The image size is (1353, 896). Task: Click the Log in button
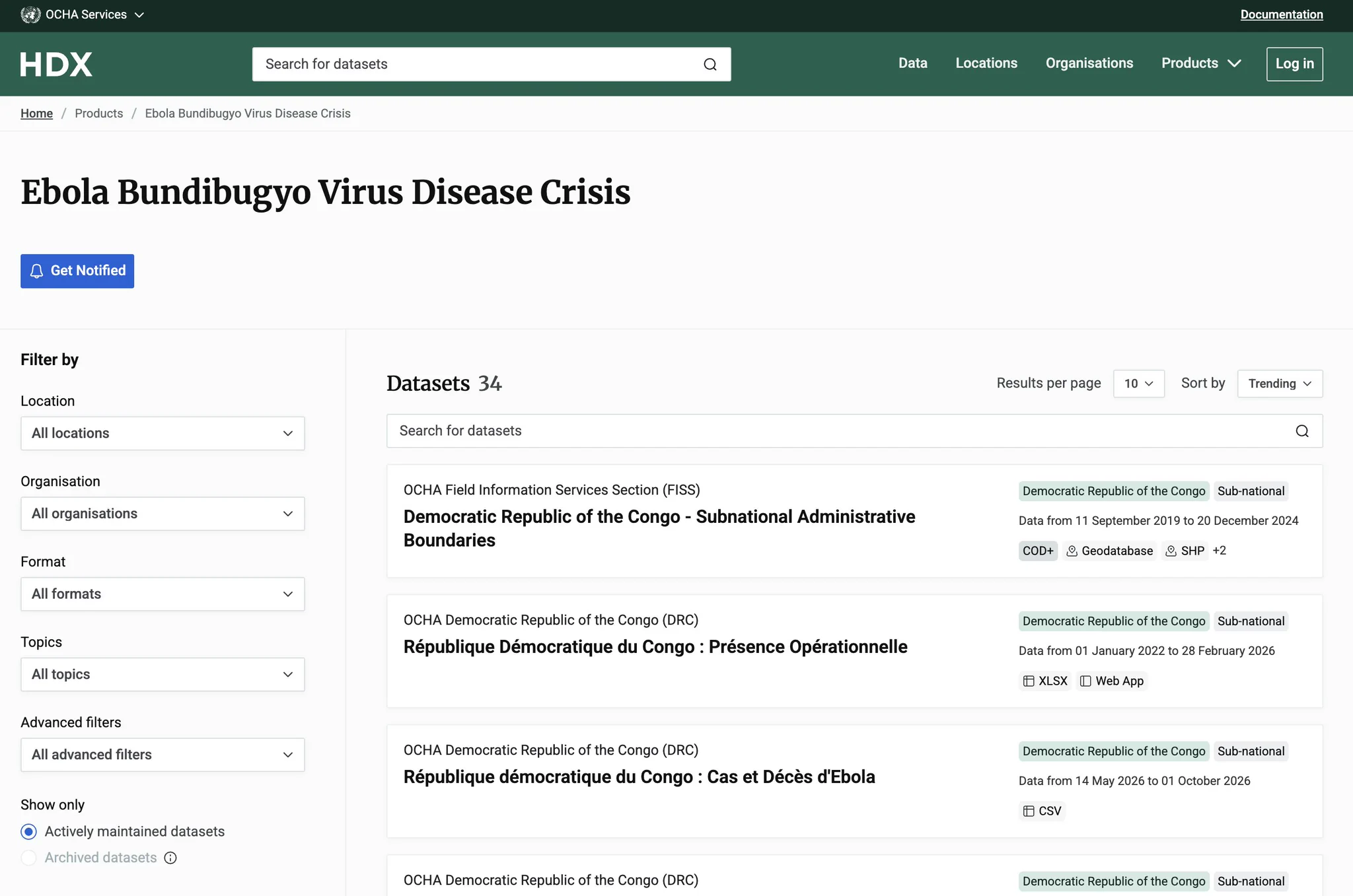pos(1294,64)
